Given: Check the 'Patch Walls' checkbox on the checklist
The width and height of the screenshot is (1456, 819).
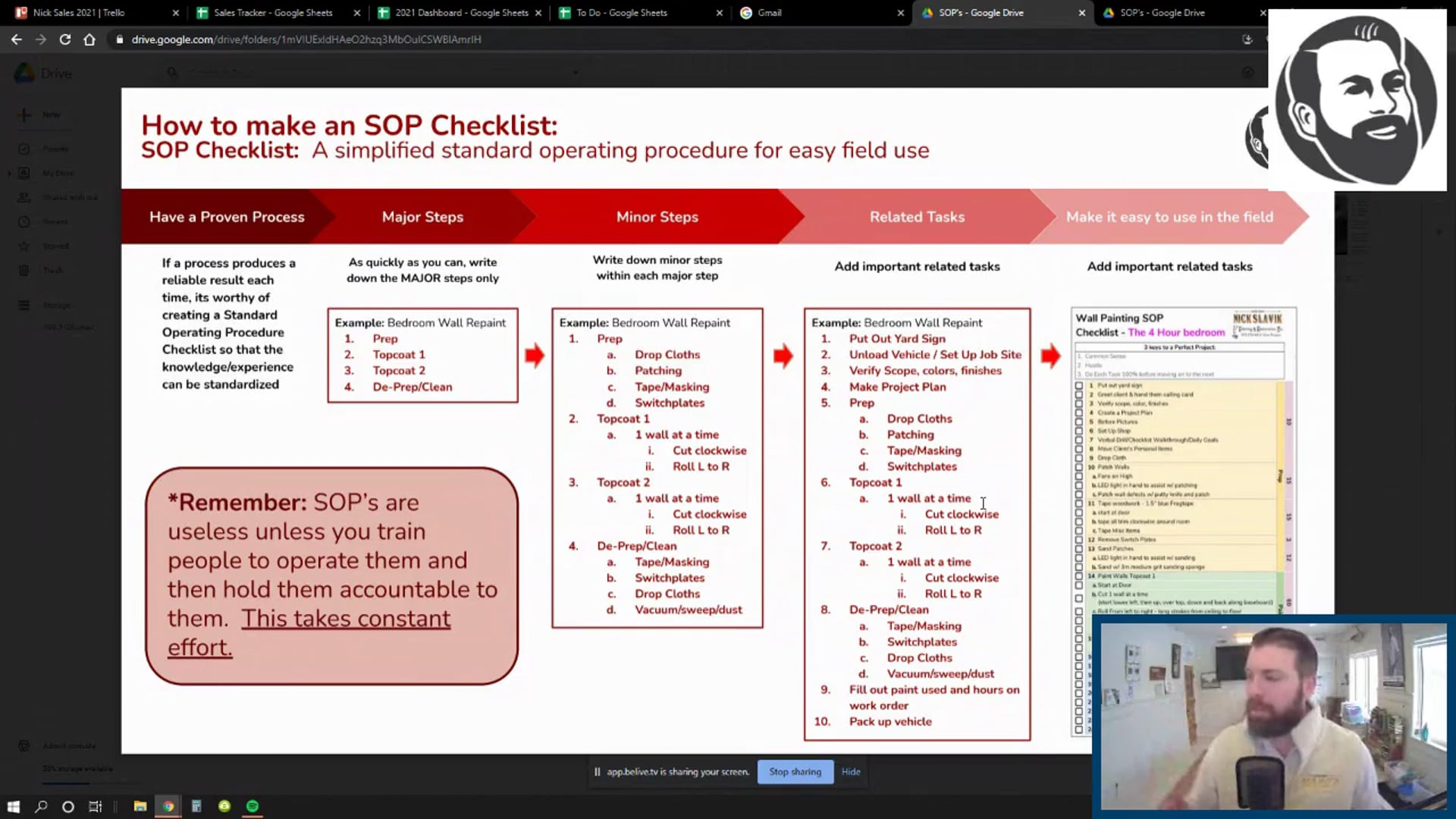Looking at the screenshot, I should (x=1078, y=466).
